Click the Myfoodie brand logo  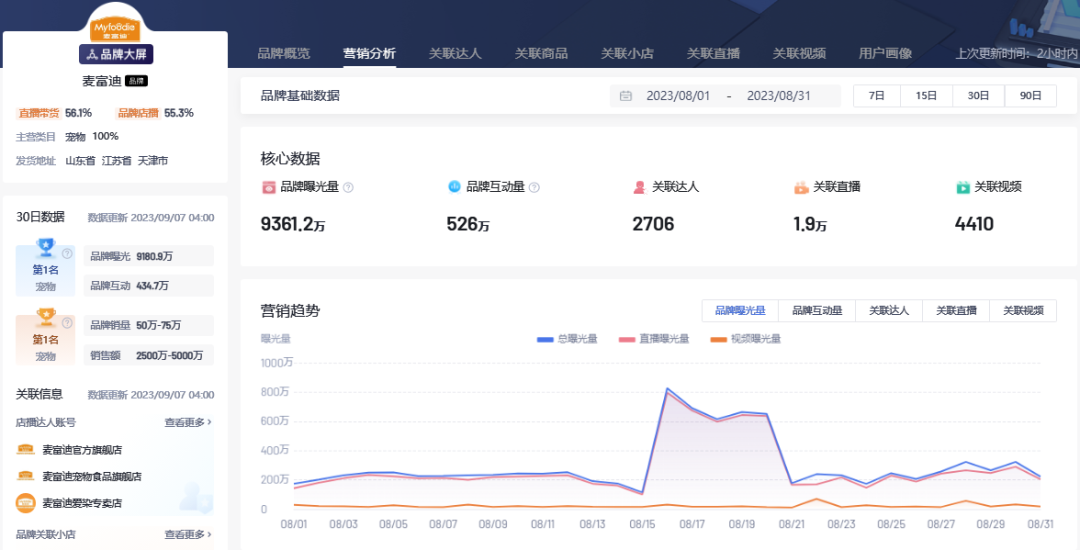coord(115,30)
